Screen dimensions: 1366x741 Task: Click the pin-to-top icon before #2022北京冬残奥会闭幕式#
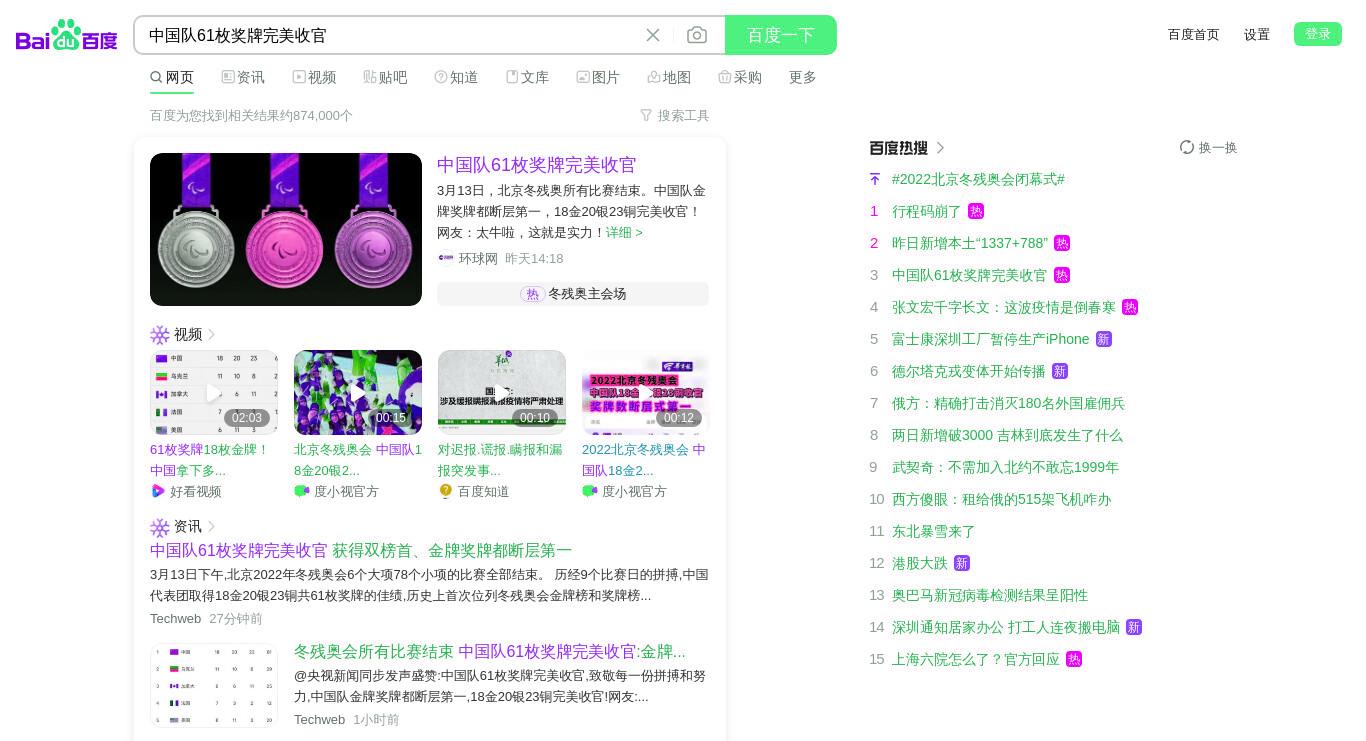tap(875, 179)
